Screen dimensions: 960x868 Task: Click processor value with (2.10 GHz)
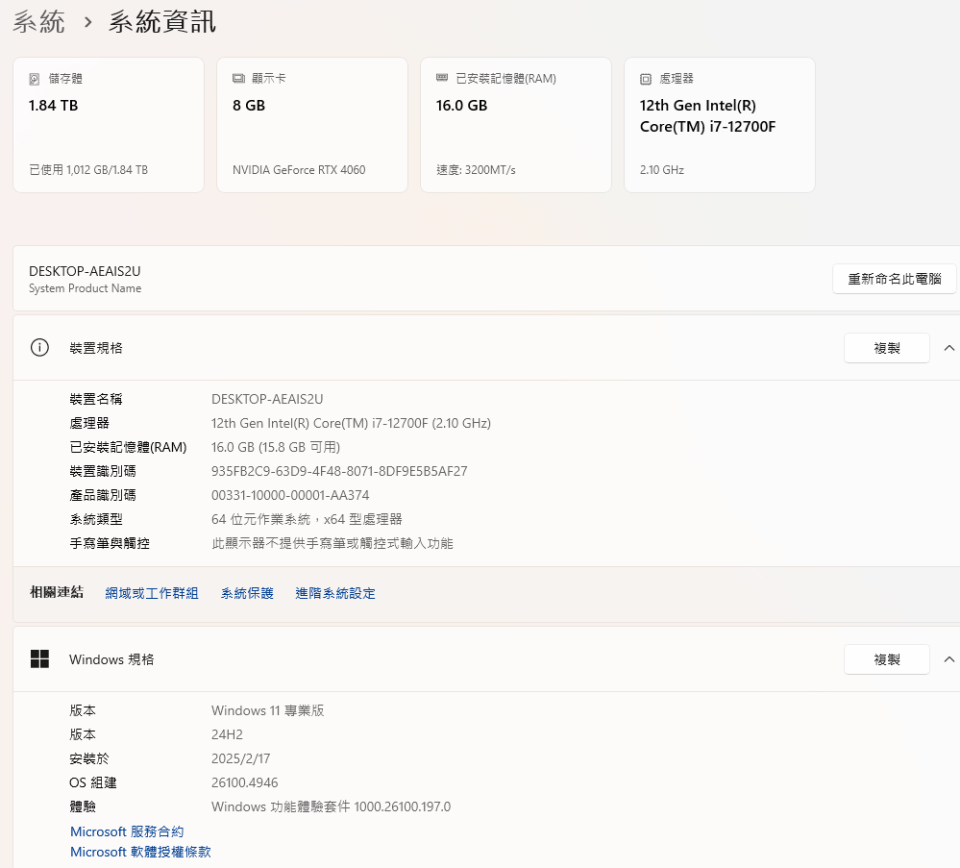tap(351, 423)
